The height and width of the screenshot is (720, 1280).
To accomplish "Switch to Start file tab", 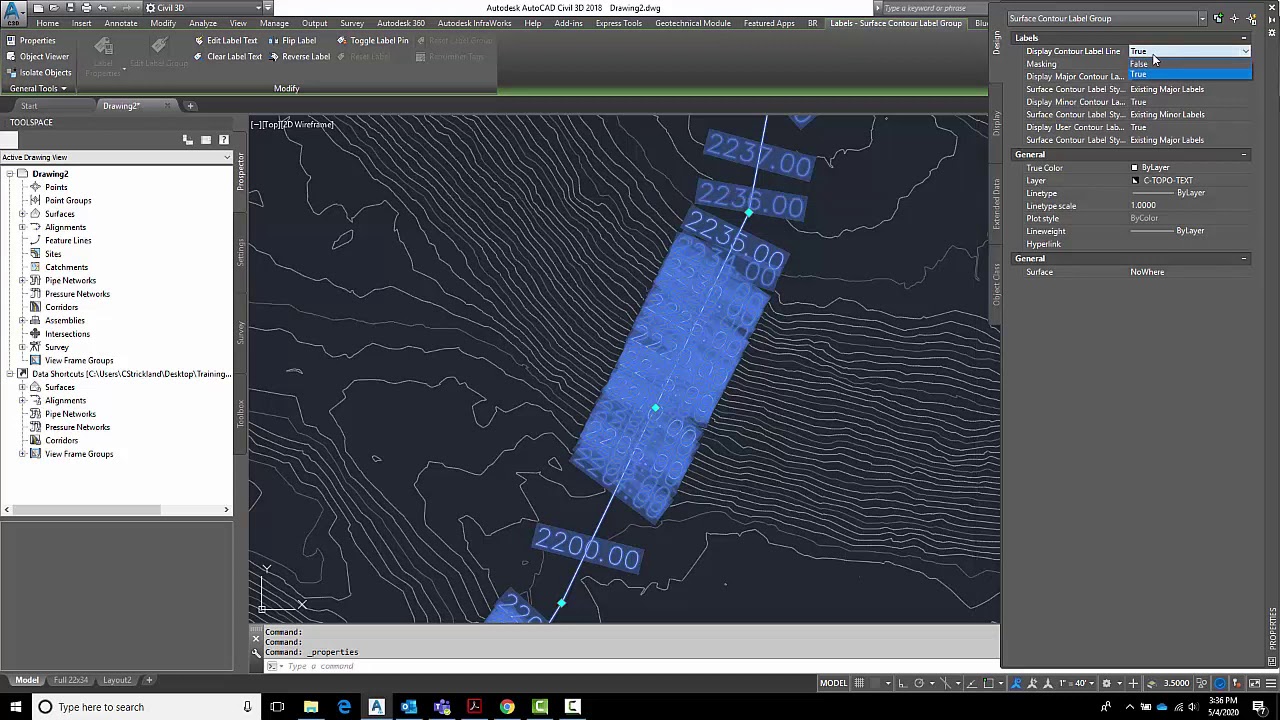I will (x=29, y=106).
